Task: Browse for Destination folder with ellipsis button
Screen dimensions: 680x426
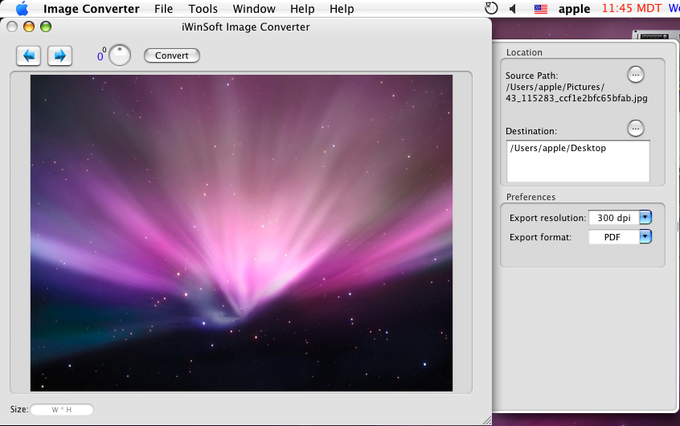Action: [636, 128]
